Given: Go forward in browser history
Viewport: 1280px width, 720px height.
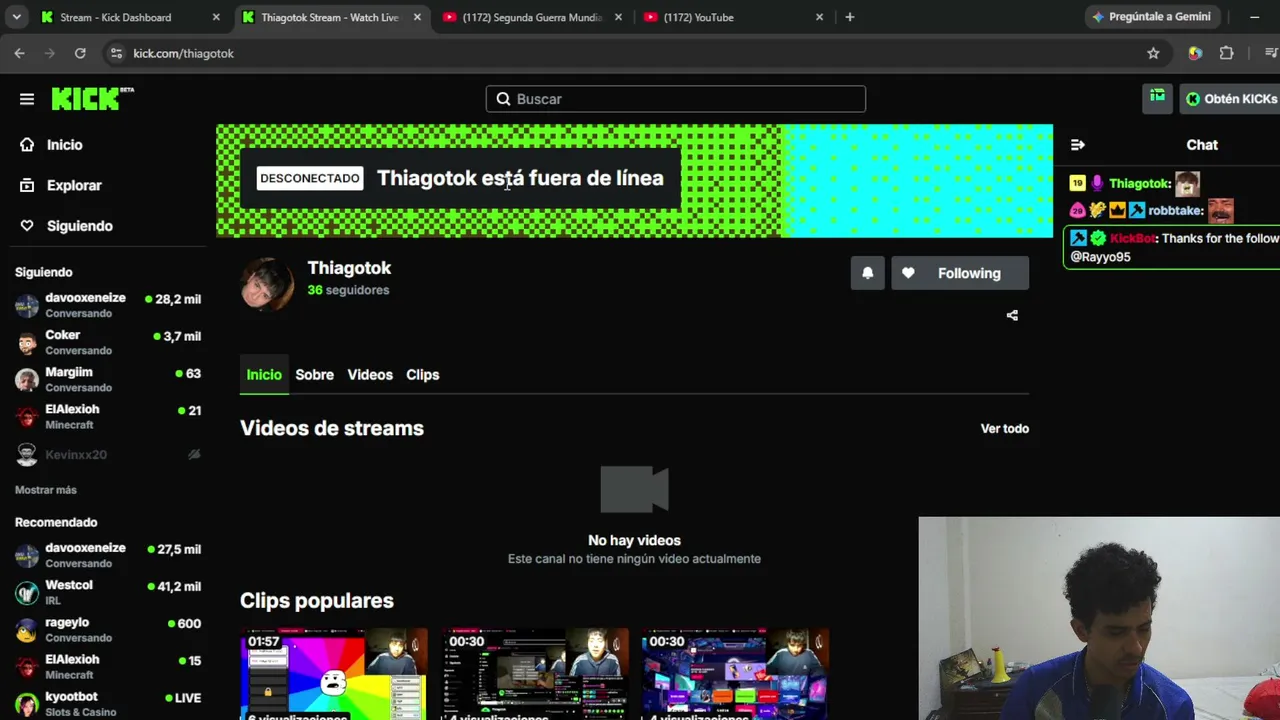Looking at the screenshot, I should 49,53.
